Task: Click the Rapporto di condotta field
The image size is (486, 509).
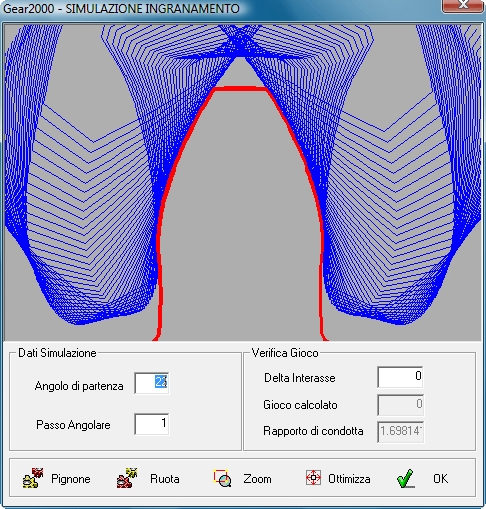Action: tap(400, 432)
